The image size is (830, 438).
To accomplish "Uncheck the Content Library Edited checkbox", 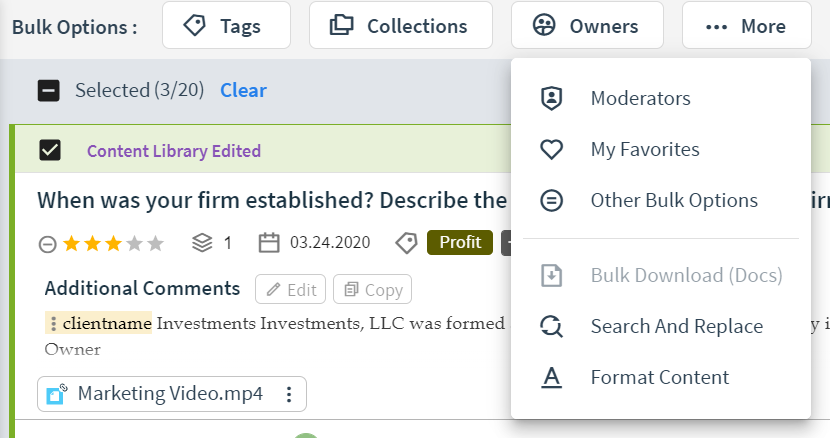I will 50,150.
